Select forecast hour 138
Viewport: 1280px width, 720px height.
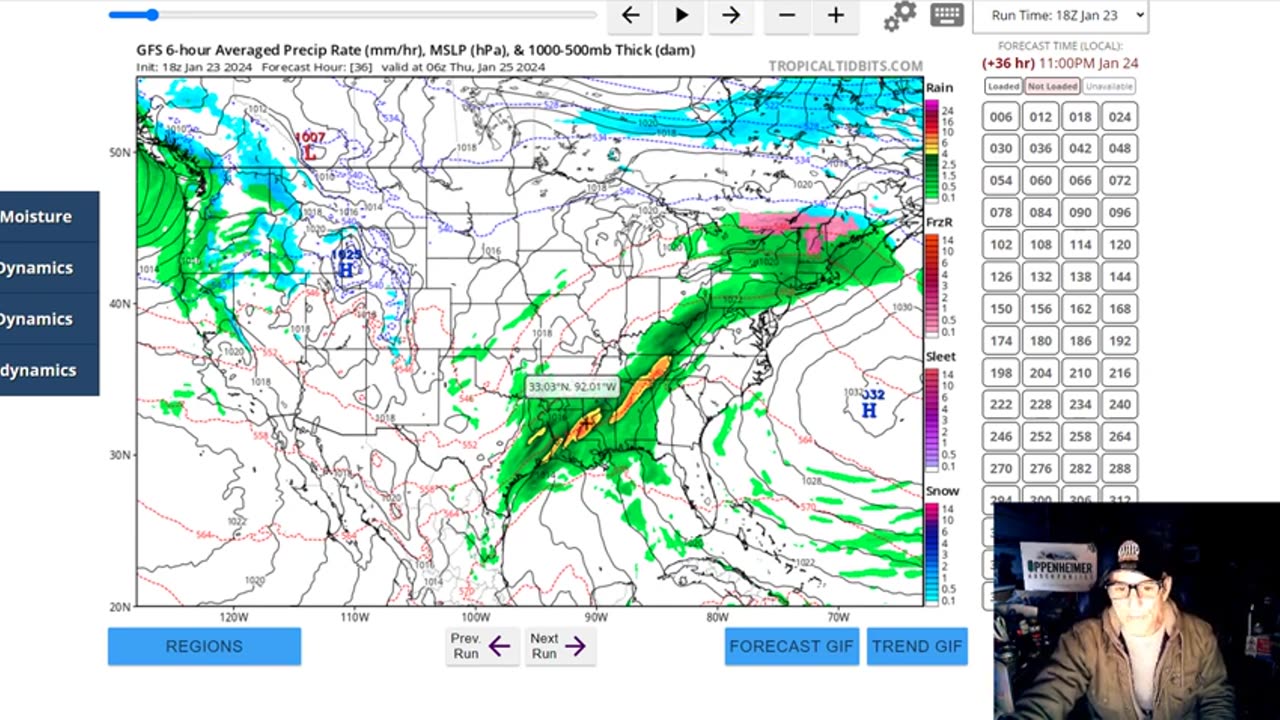click(1080, 277)
